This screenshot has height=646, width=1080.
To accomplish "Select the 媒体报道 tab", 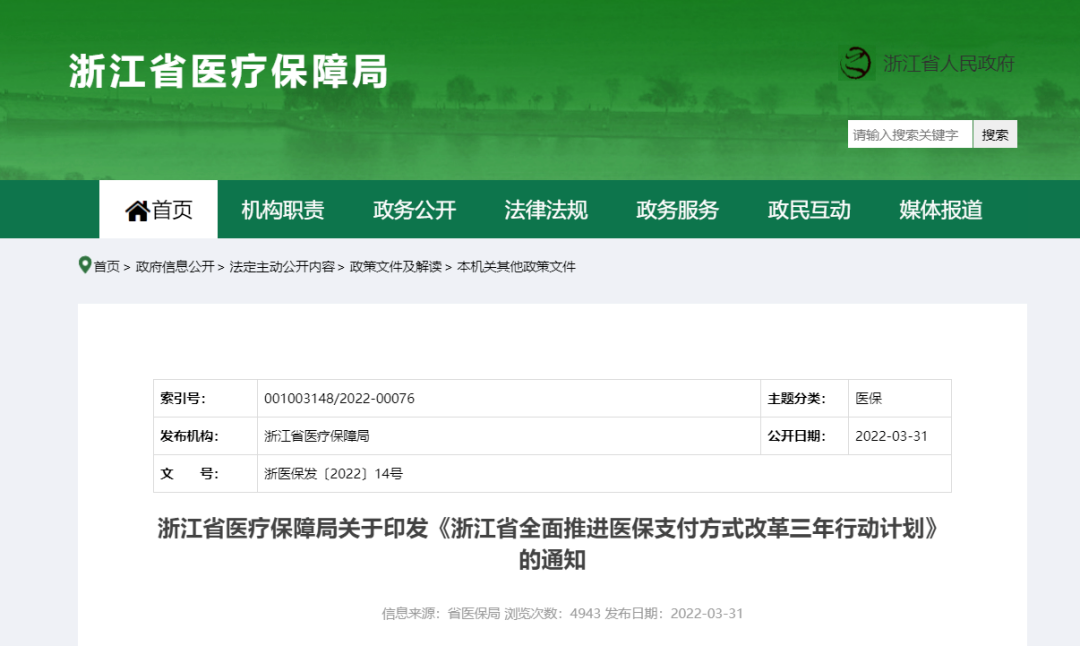I will (940, 209).
